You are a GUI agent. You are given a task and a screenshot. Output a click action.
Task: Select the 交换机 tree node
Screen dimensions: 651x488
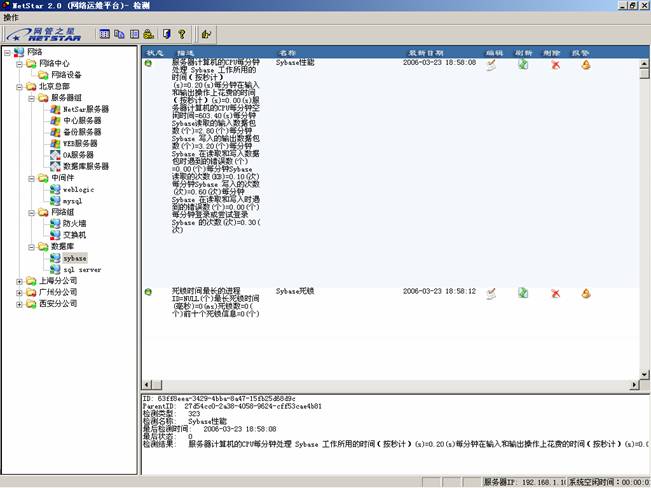click(74, 235)
